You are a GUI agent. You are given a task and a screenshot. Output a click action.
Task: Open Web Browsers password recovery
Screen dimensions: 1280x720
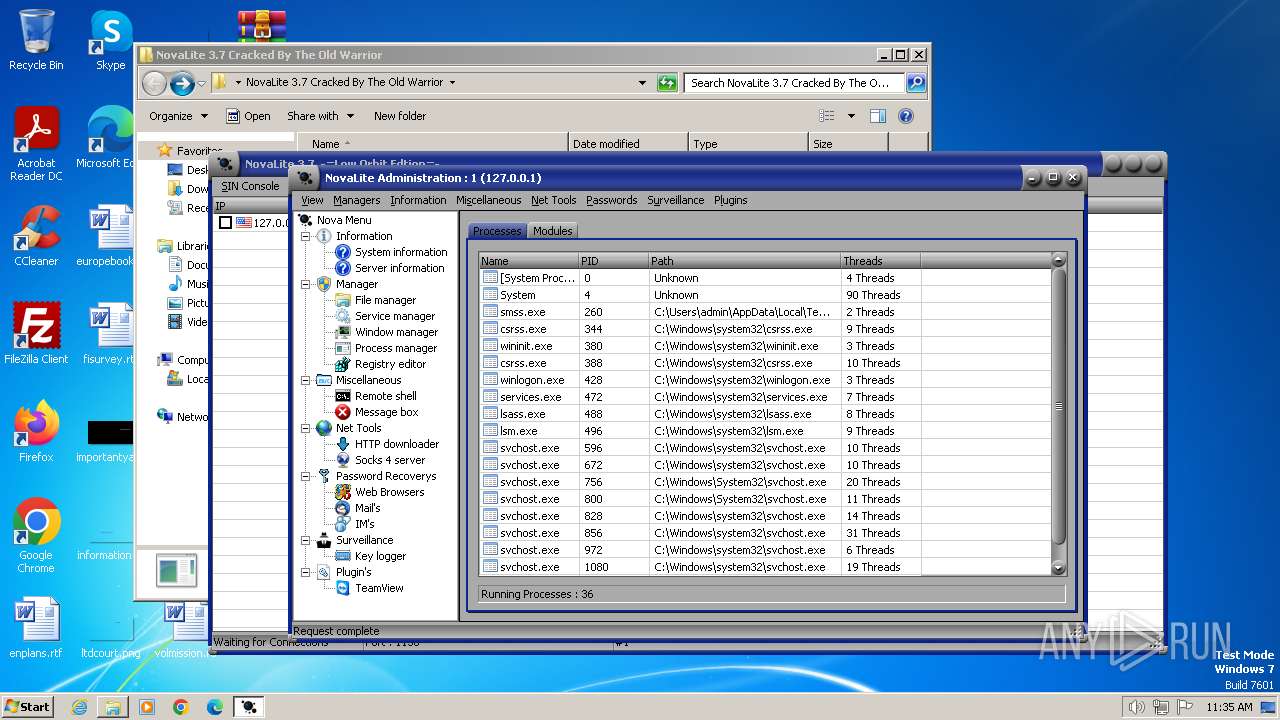click(x=389, y=492)
